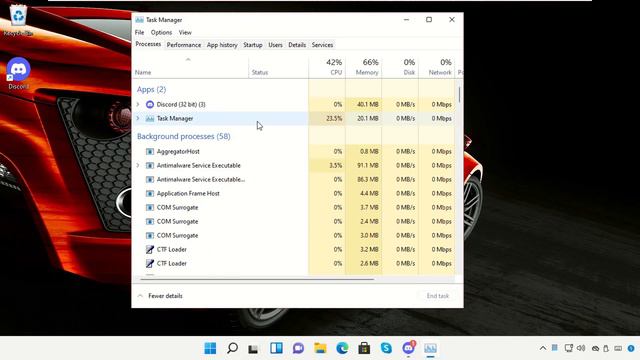Click the End task button

click(x=438, y=296)
